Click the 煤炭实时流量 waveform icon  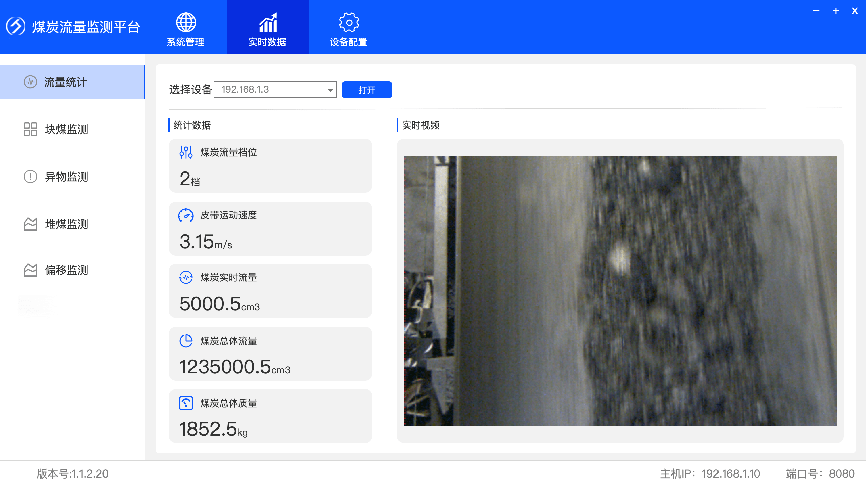pos(185,277)
